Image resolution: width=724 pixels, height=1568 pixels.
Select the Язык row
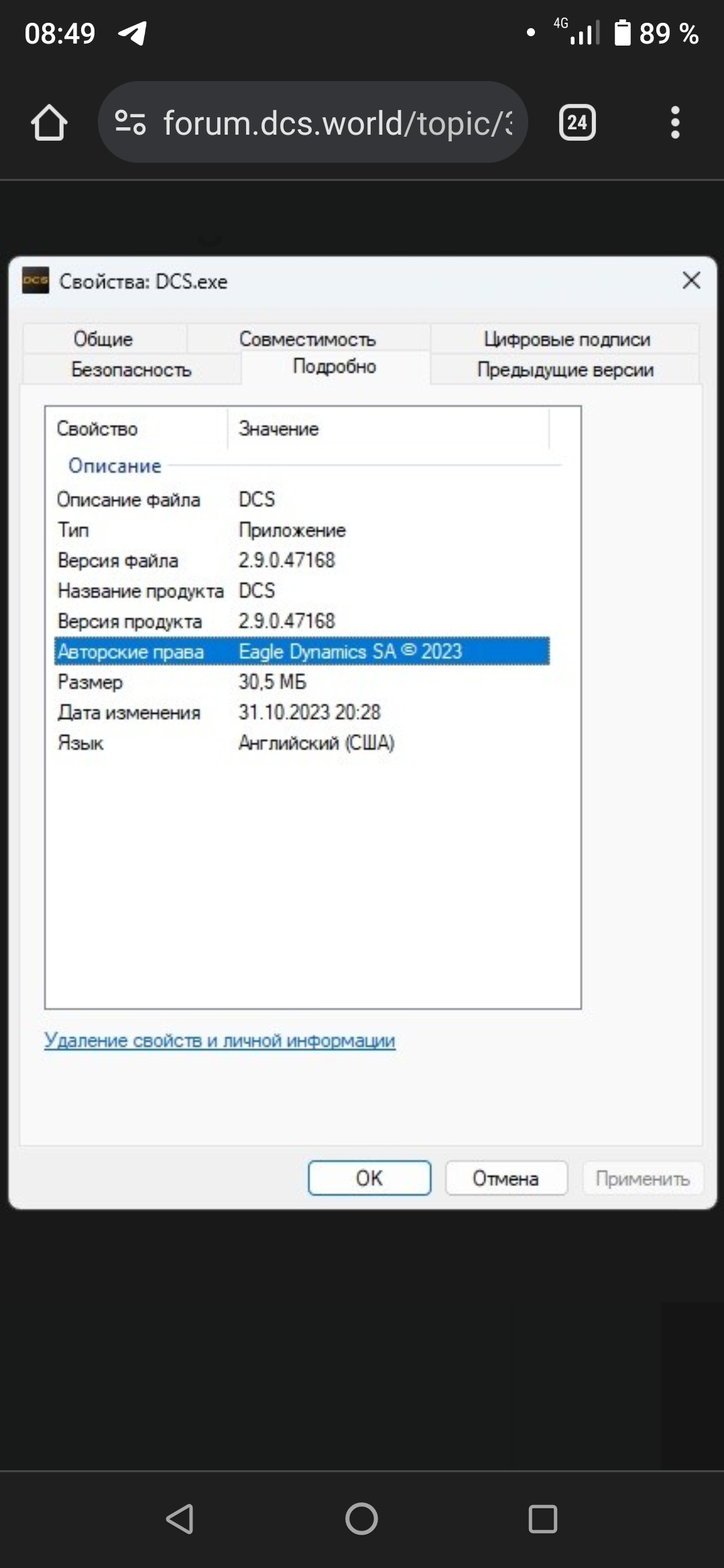click(302, 742)
